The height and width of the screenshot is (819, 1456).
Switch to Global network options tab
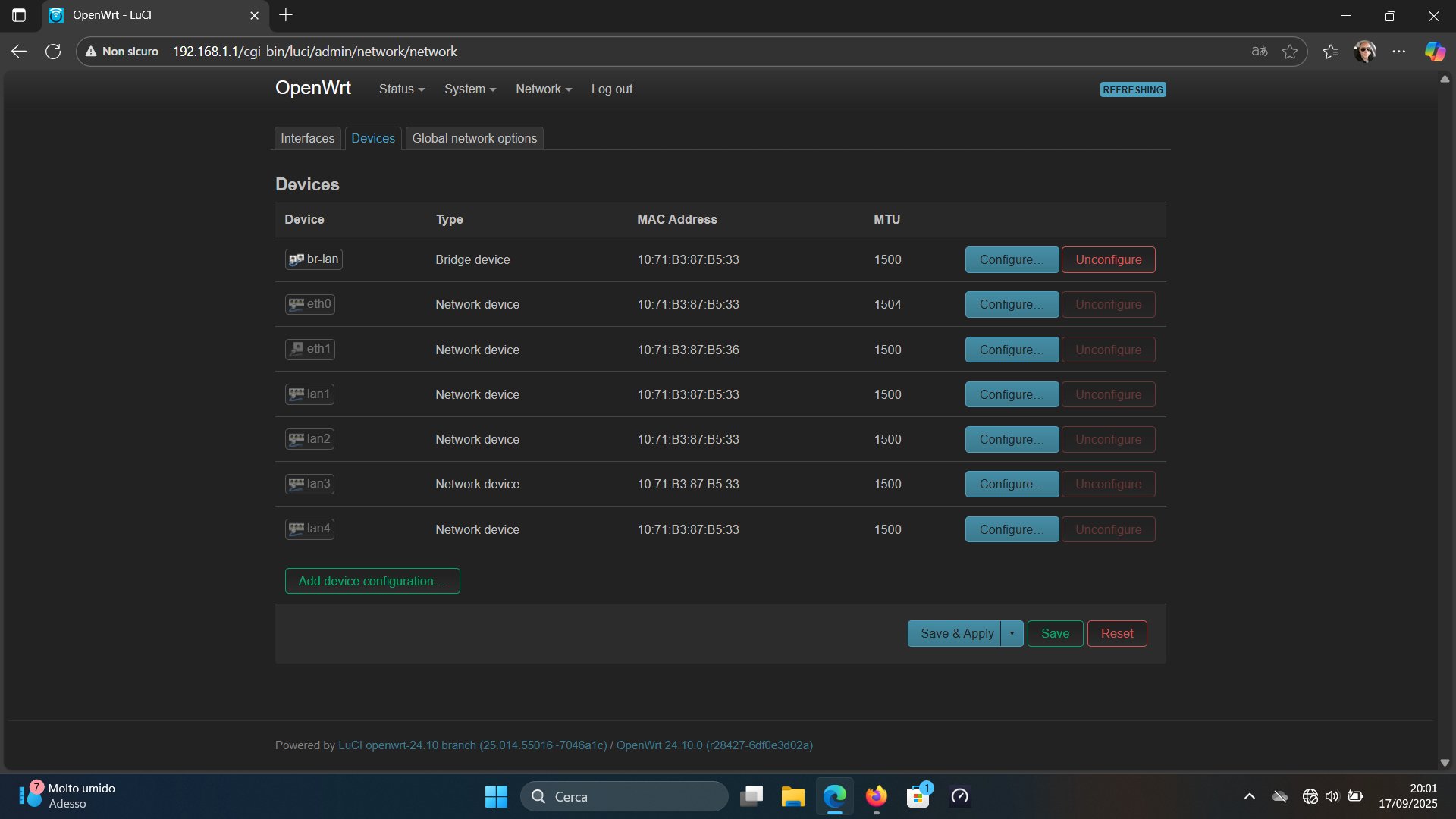pos(474,139)
